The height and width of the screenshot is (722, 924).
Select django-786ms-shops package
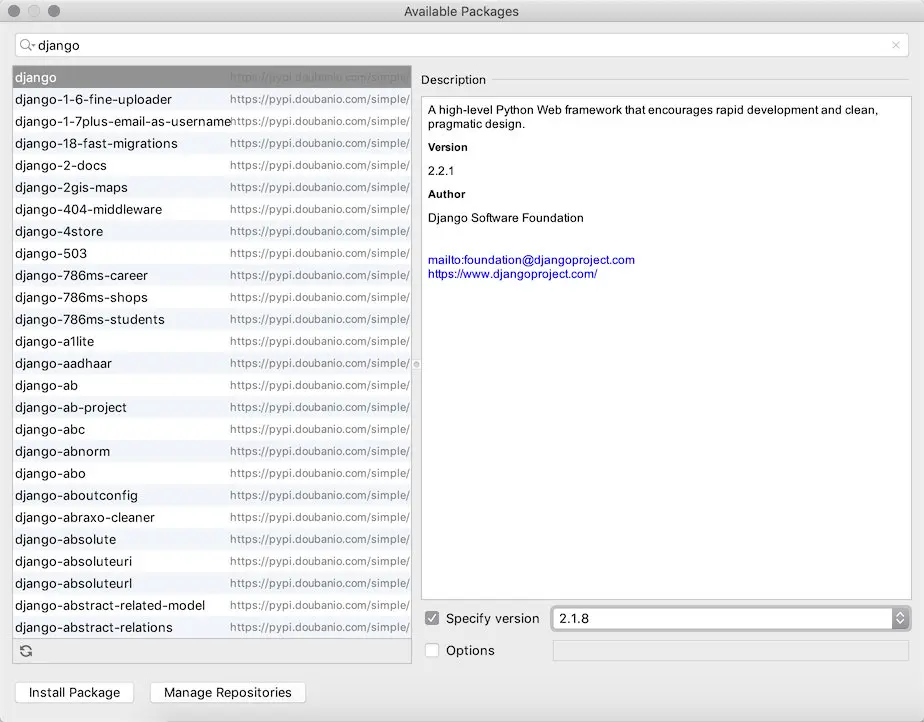click(x=212, y=298)
